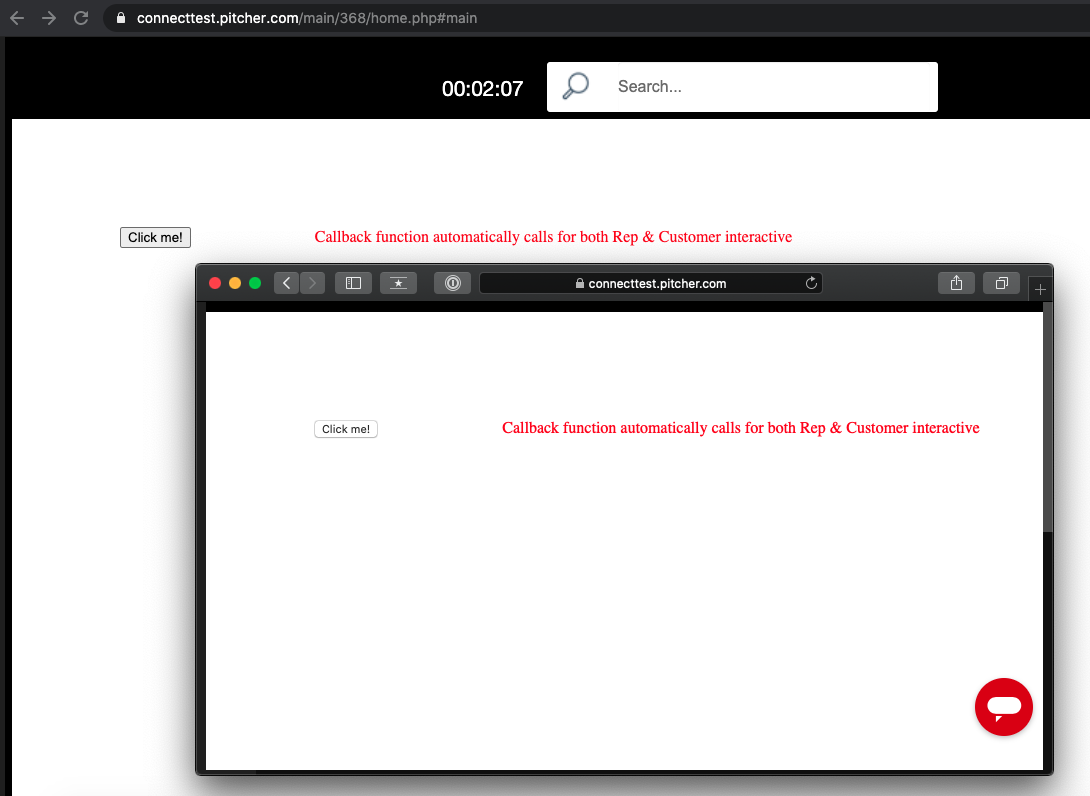Viewport: 1090px width, 796px height.
Task: Open the 1Password extension in Safari
Action: (452, 283)
